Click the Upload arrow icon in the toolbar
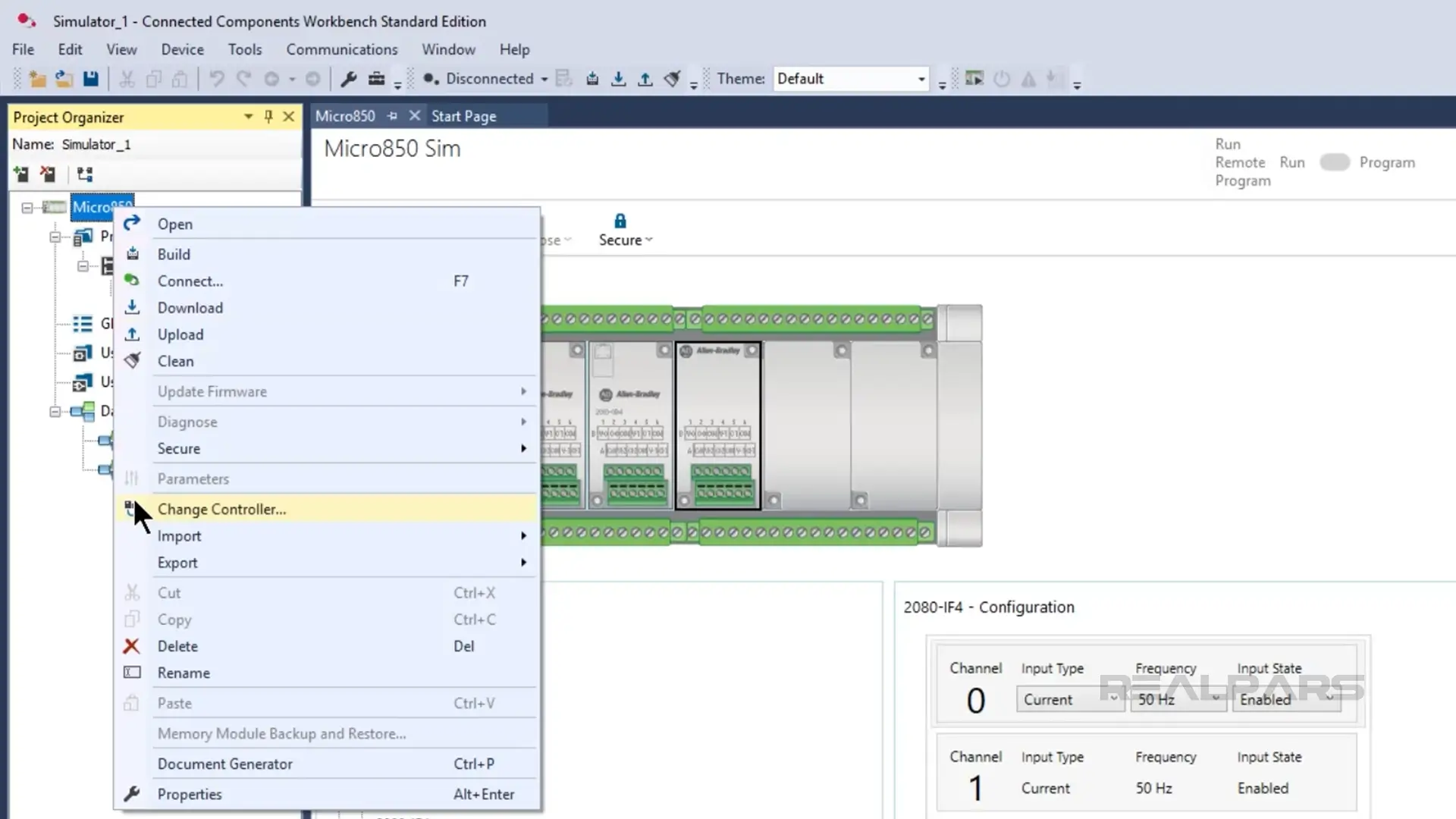This screenshot has height=819, width=1456. coord(645,79)
